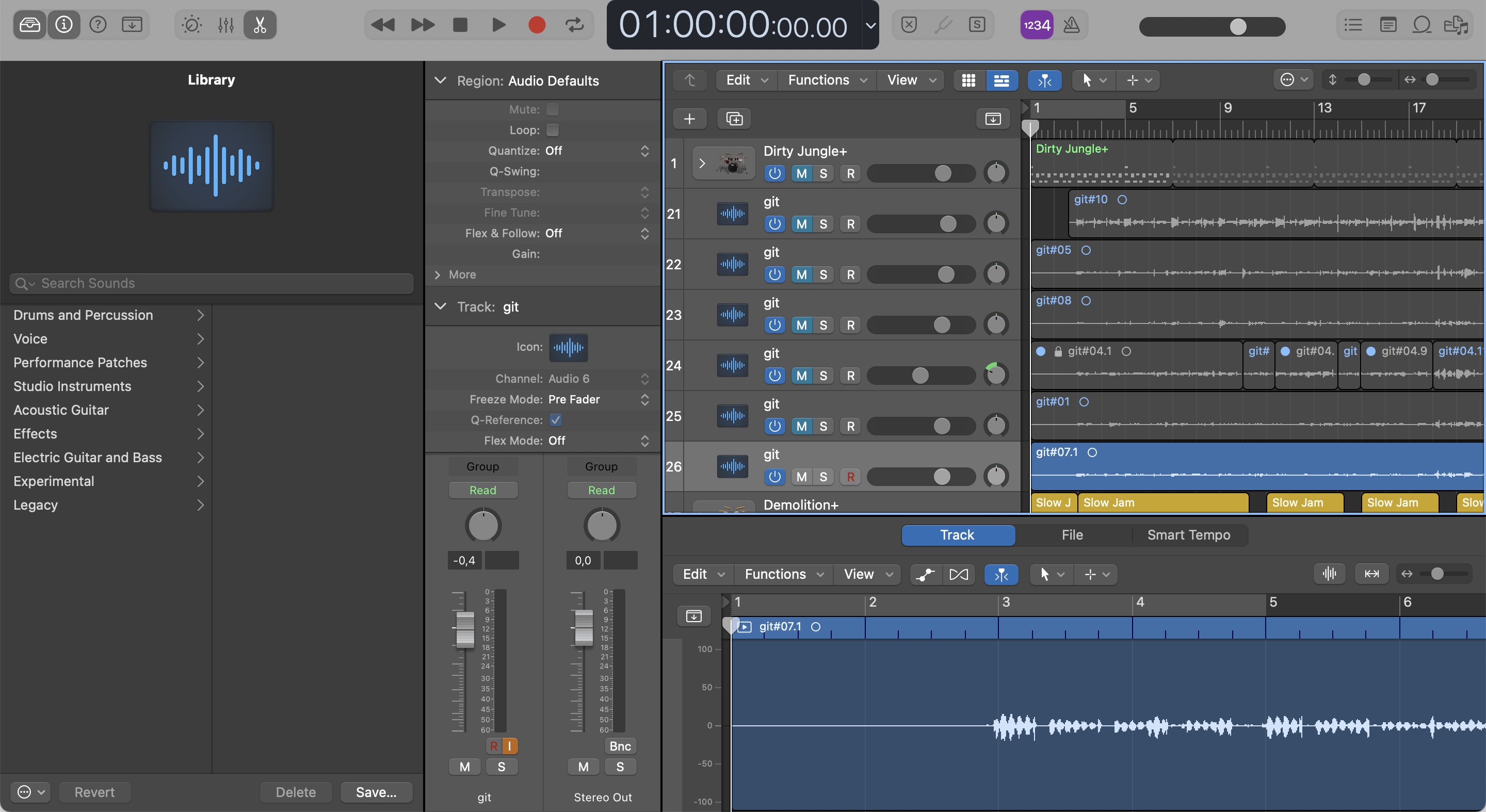Toggle the Cycle mode button
1486x812 pixels.
(574, 25)
